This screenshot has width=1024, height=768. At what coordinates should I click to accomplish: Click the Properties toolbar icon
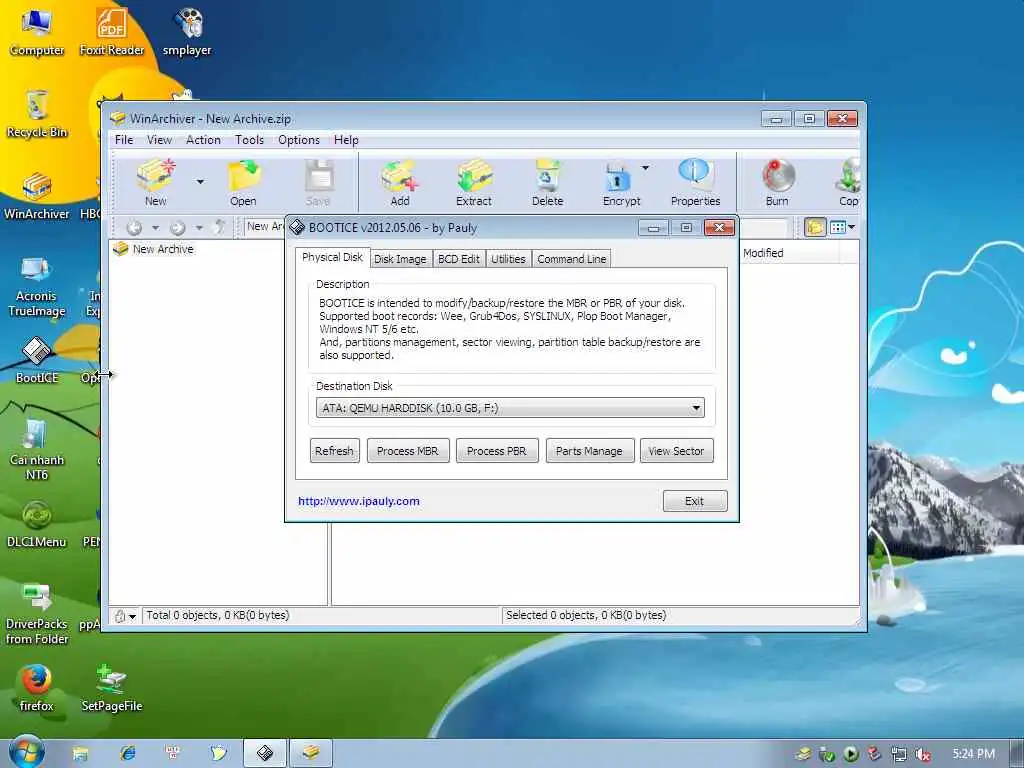tap(696, 183)
